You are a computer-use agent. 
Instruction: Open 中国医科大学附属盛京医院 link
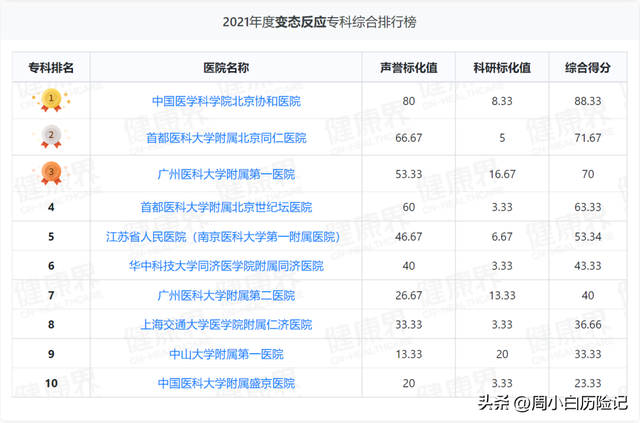226,383
